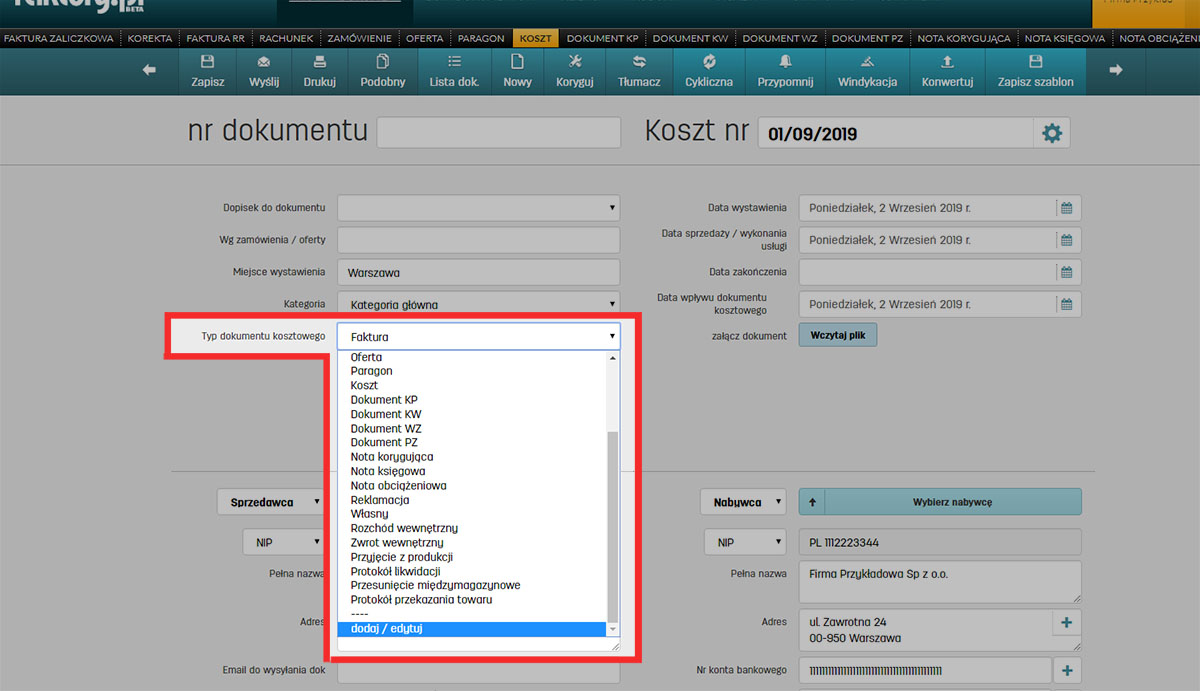Add another address with plus button
Image resolution: width=1200 pixels, height=691 pixels.
click(1066, 623)
